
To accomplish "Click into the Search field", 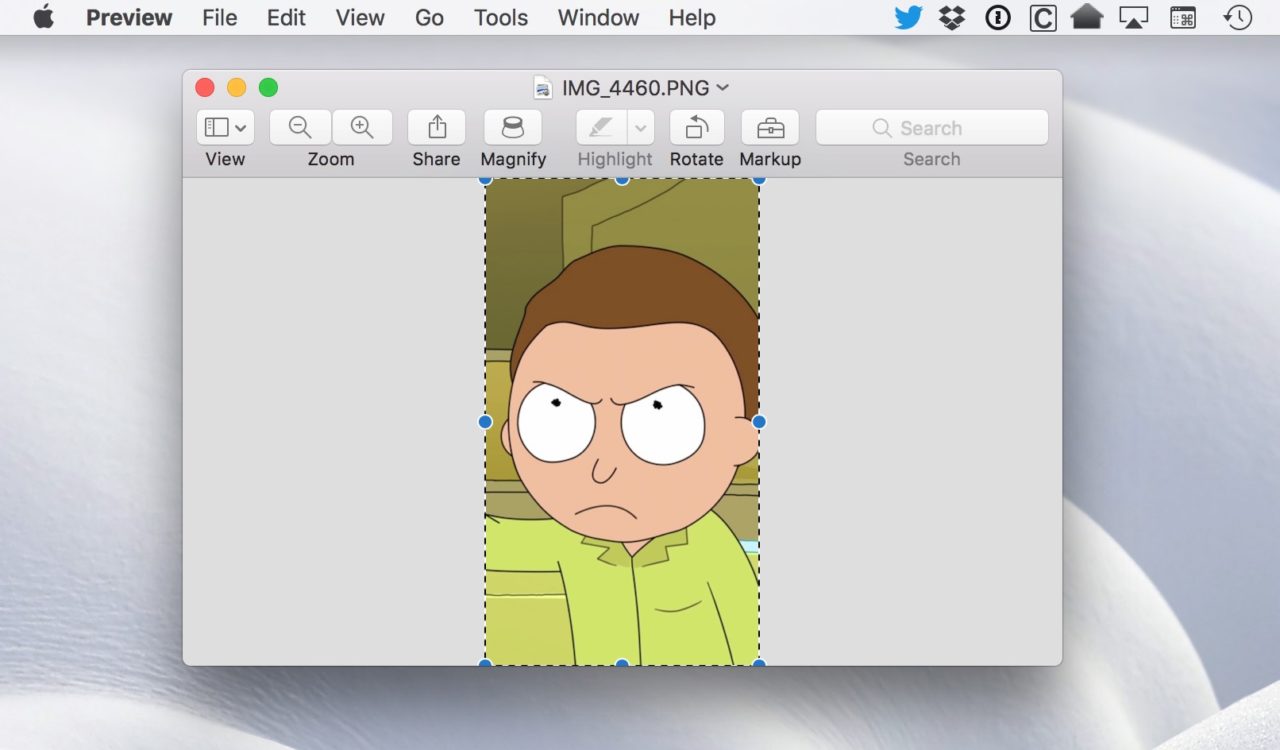I will 932,127.
